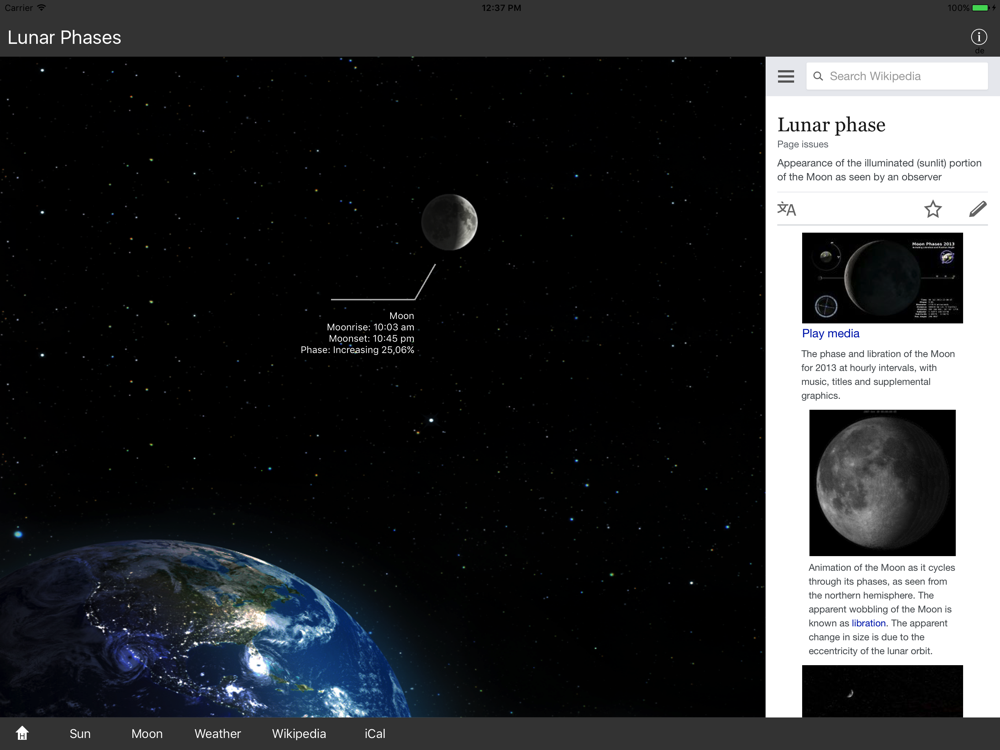Tap the full moon animation image
1000x750 pixels.
882,483
